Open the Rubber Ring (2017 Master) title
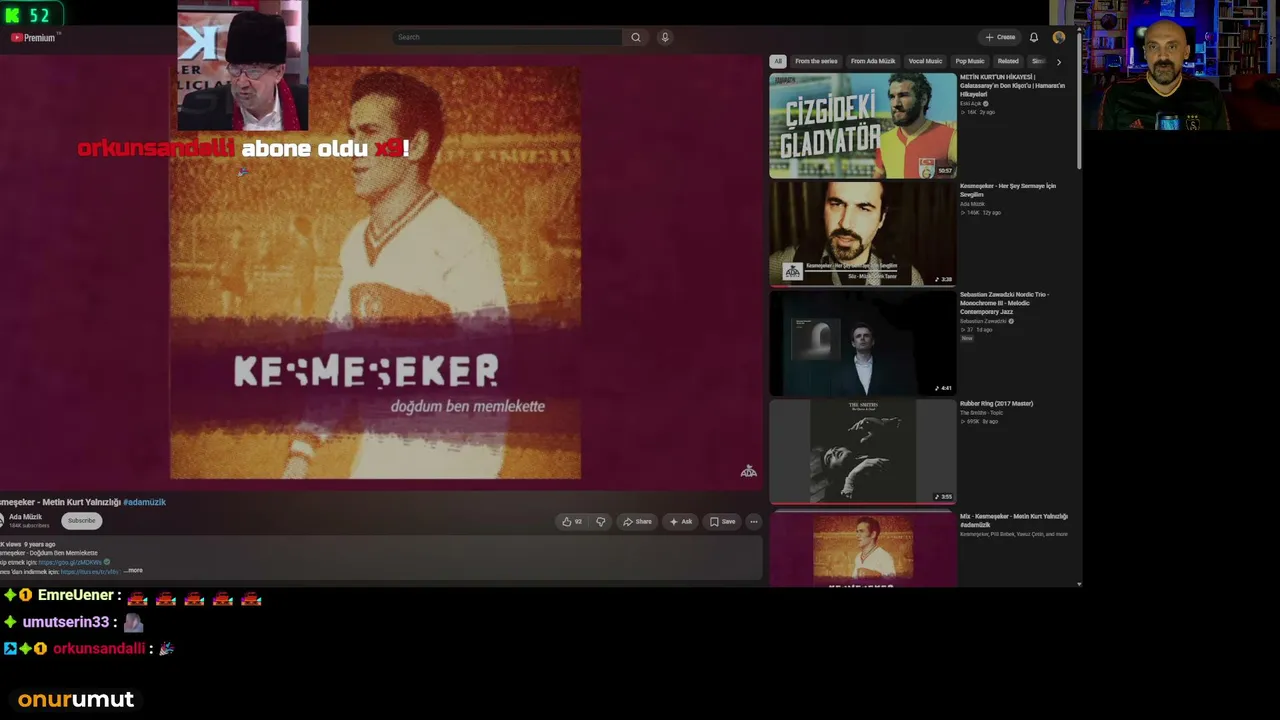This screenshot has height=720, width=1280. (996, 404)
